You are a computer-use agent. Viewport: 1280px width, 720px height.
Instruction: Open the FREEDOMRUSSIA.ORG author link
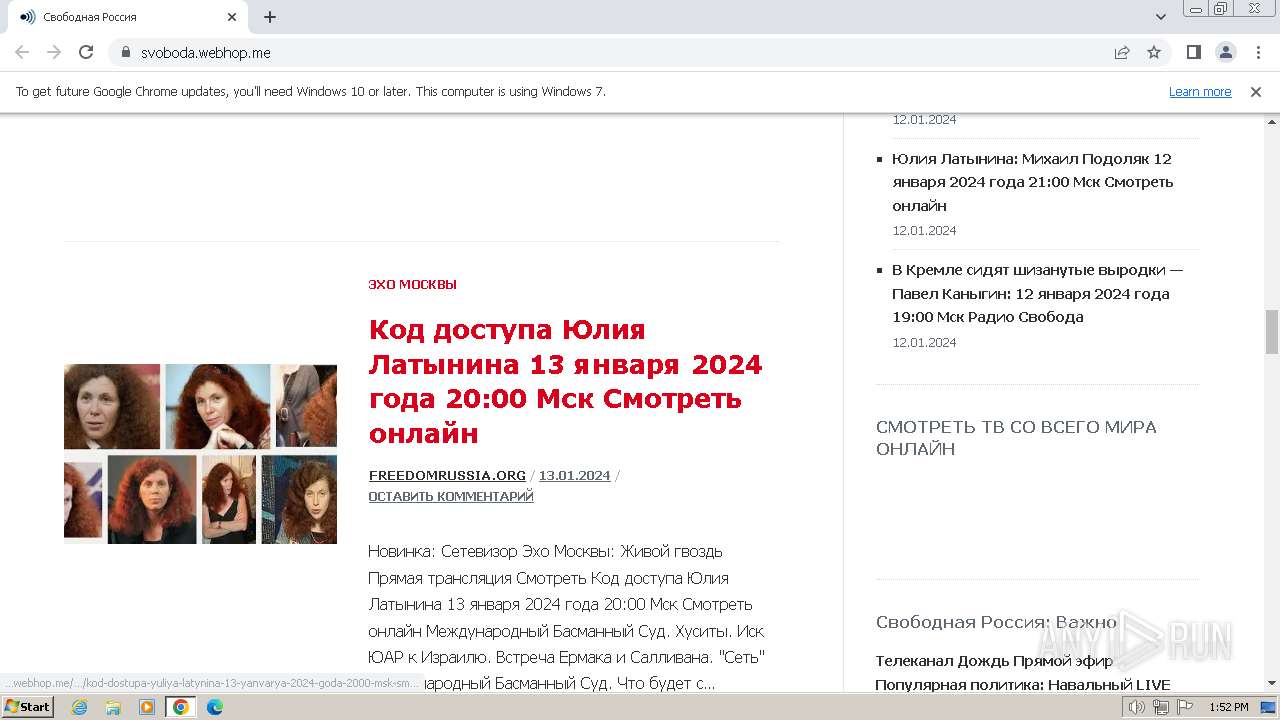tap(447, 476)
